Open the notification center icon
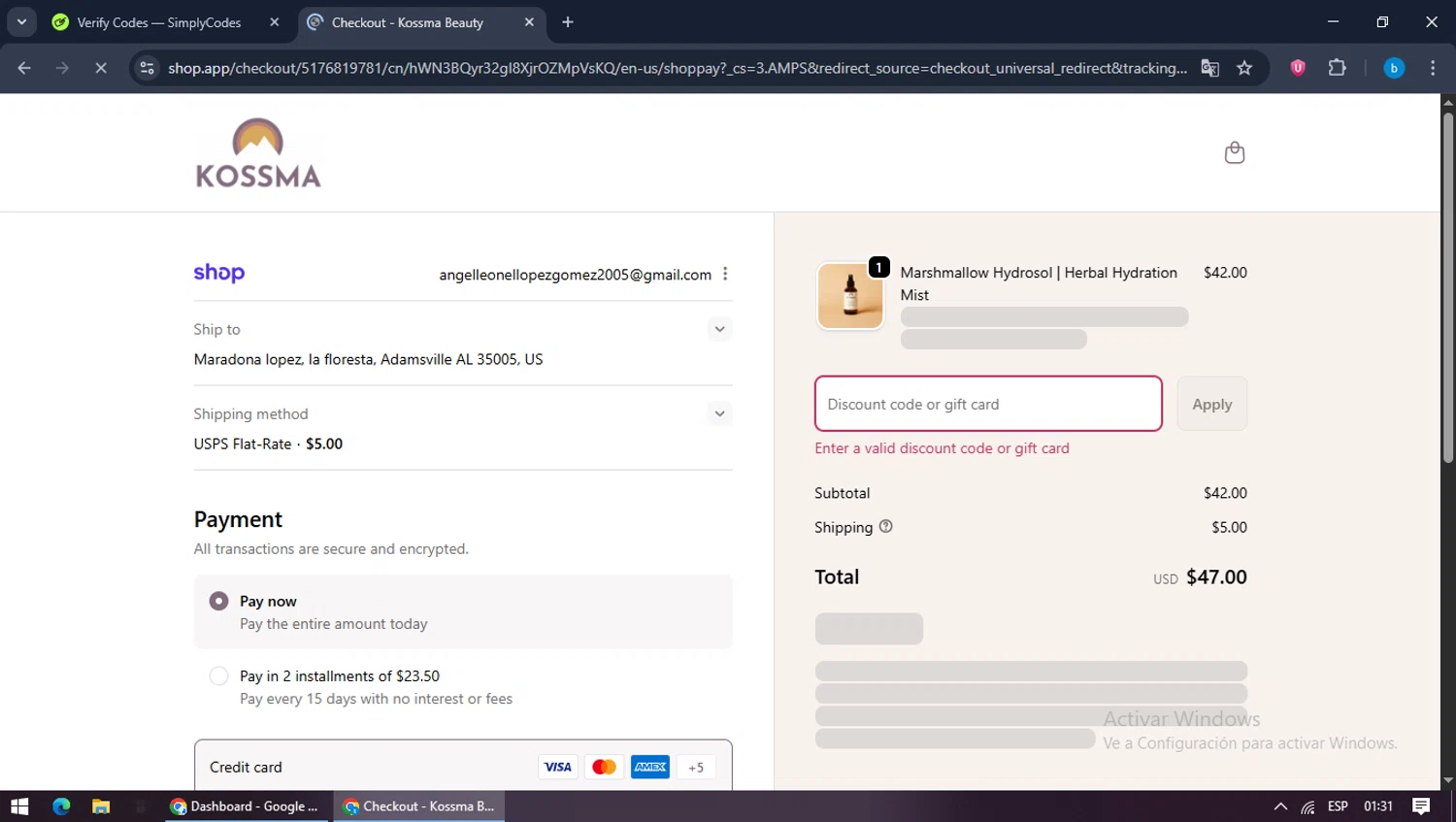The image size is (1456, 822). 1421,806
